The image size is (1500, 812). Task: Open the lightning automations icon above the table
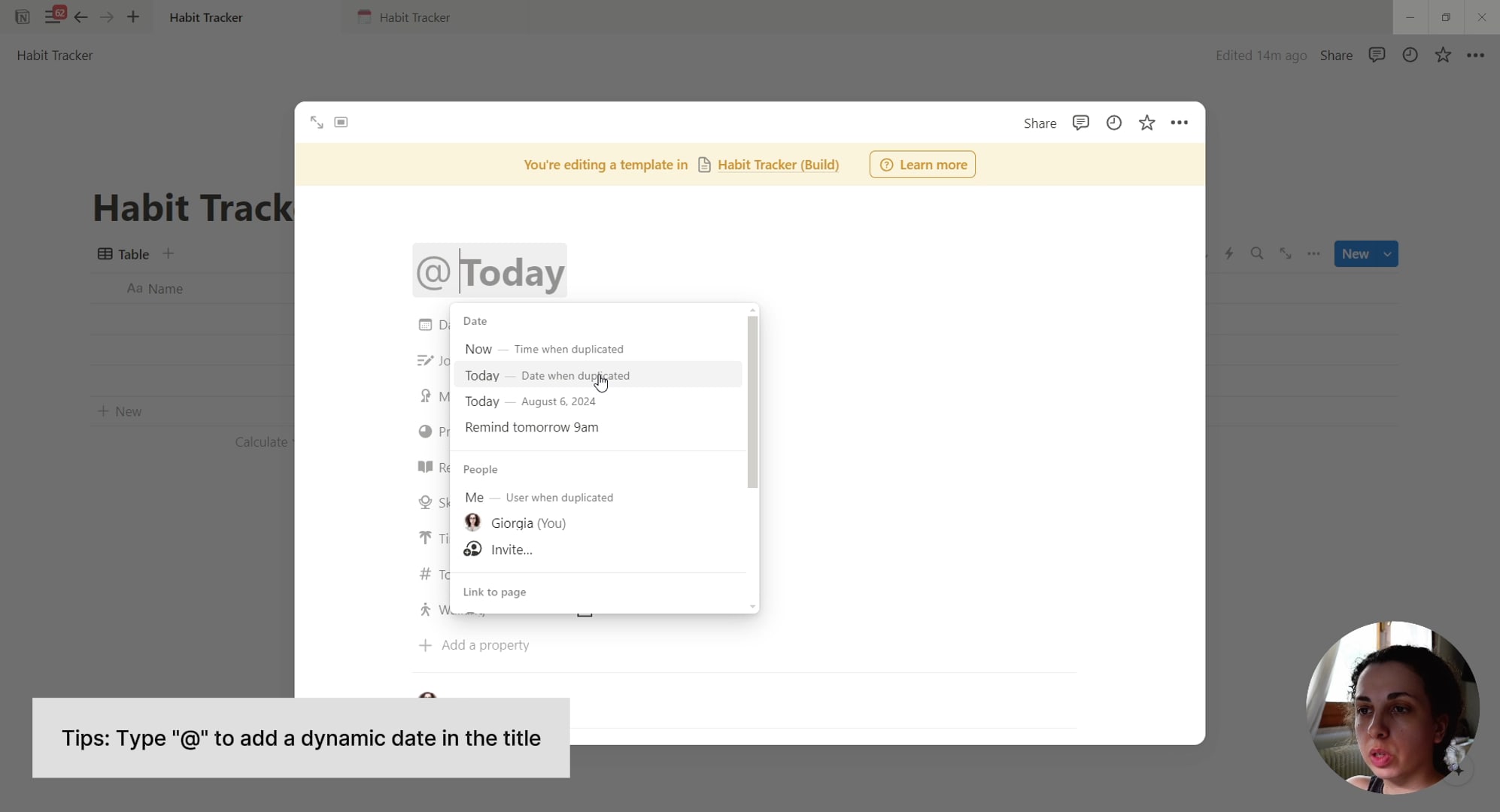(x=1228, y=254)
